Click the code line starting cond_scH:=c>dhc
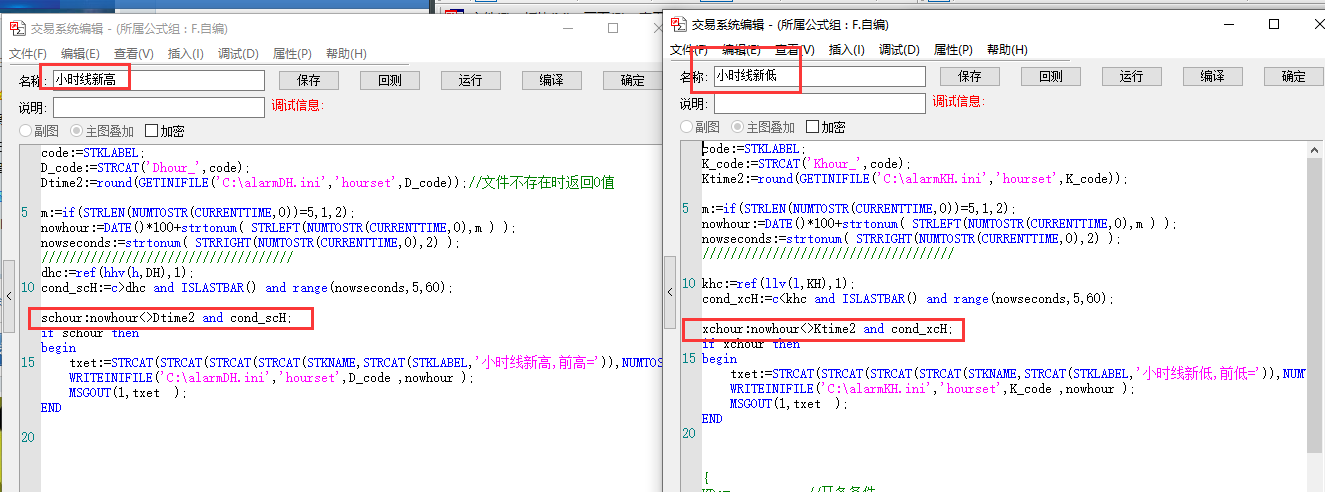 coord(247,287)
